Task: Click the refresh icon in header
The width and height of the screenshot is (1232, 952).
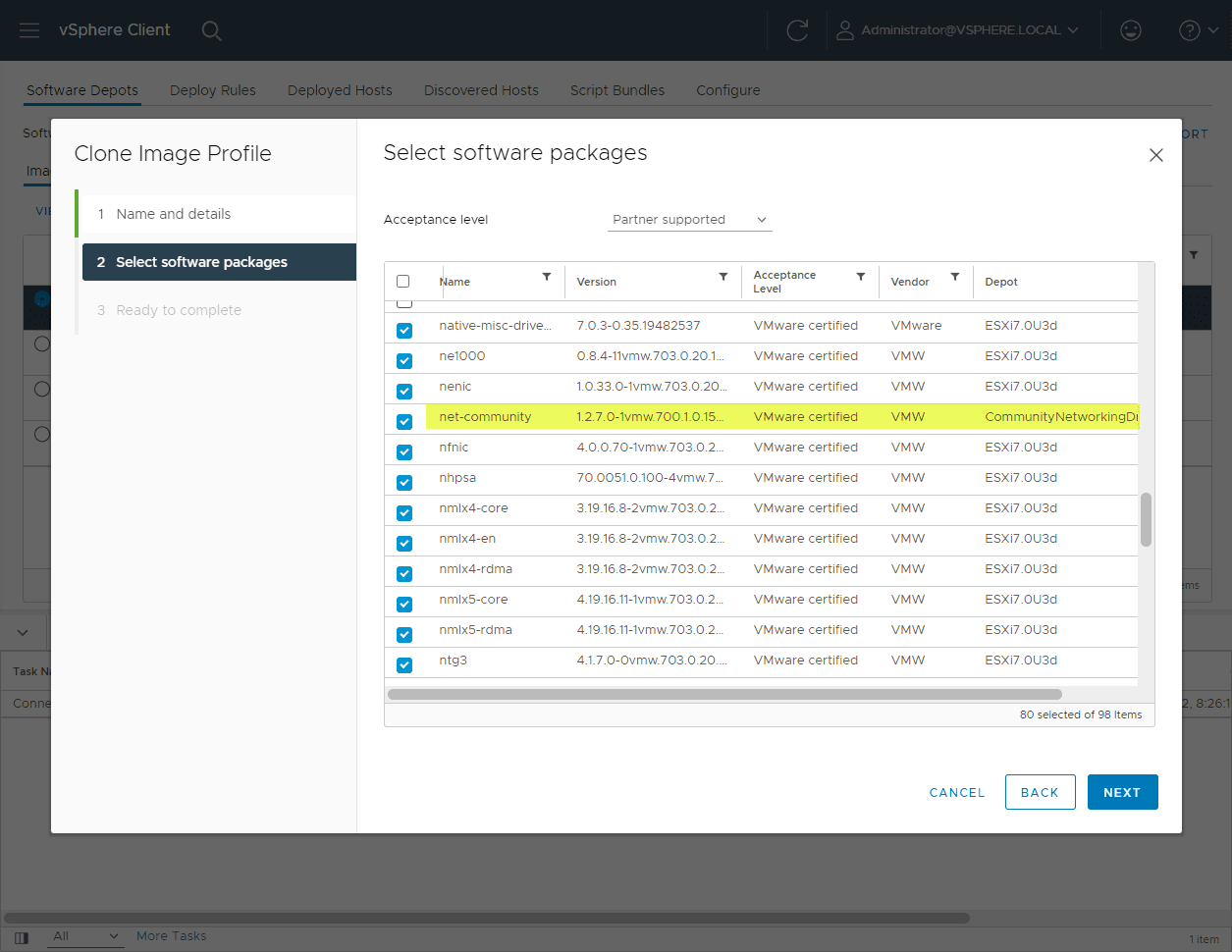Action: pos(797,30)
